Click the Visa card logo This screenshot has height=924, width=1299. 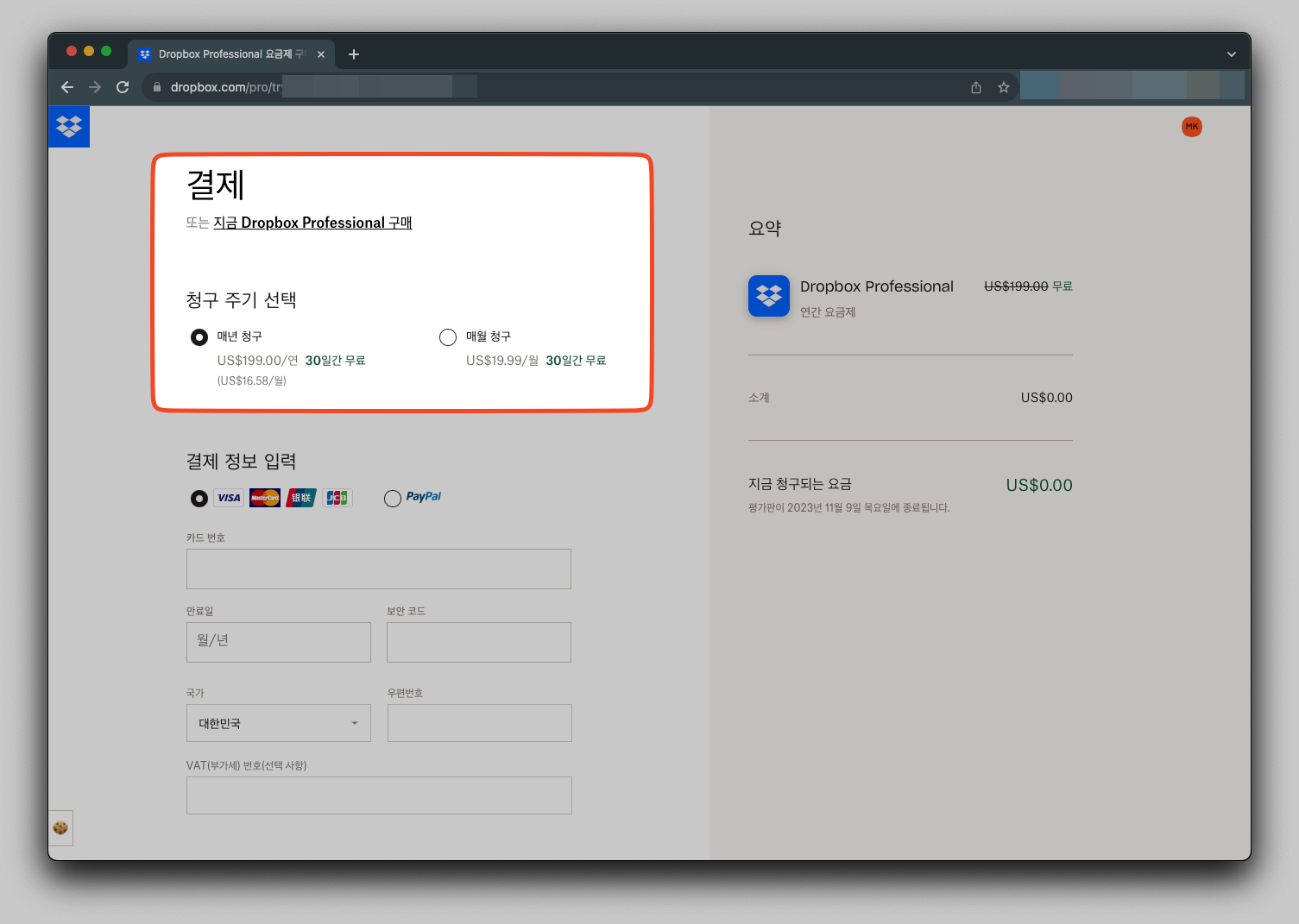[229, 498]
